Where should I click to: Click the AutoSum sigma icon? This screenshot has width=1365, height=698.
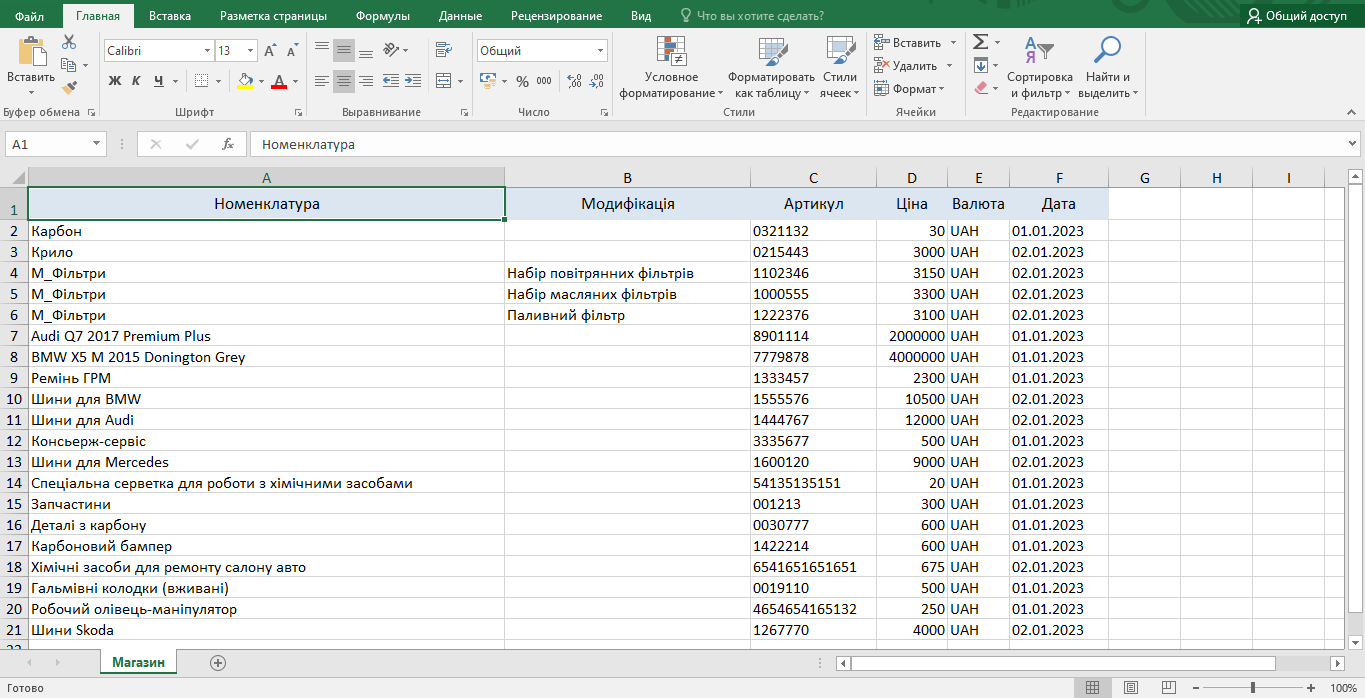click(x=981, y=42)
